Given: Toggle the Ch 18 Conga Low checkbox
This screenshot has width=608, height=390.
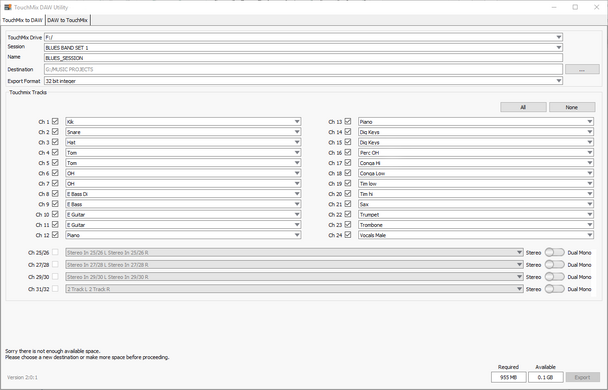Looking at the screenshot, I should tap(348, 173).
